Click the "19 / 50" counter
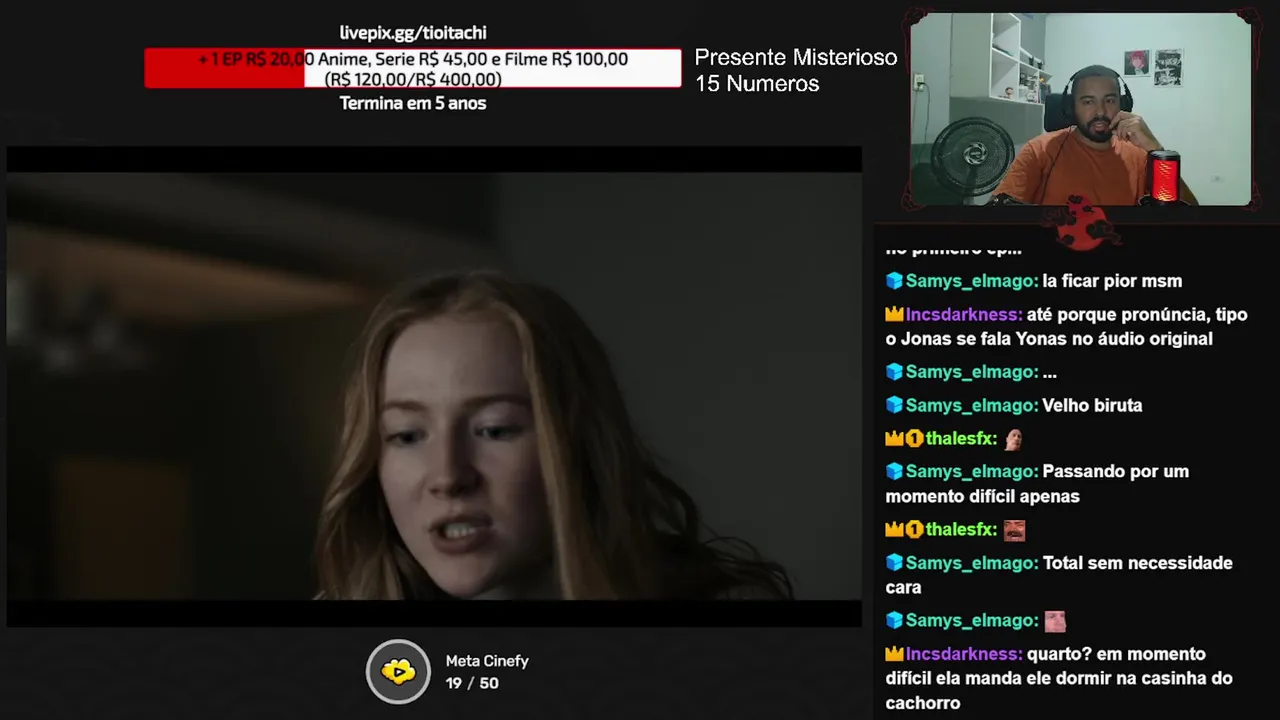This screenshot has width=1280, height=720. [x=472, y=683]
